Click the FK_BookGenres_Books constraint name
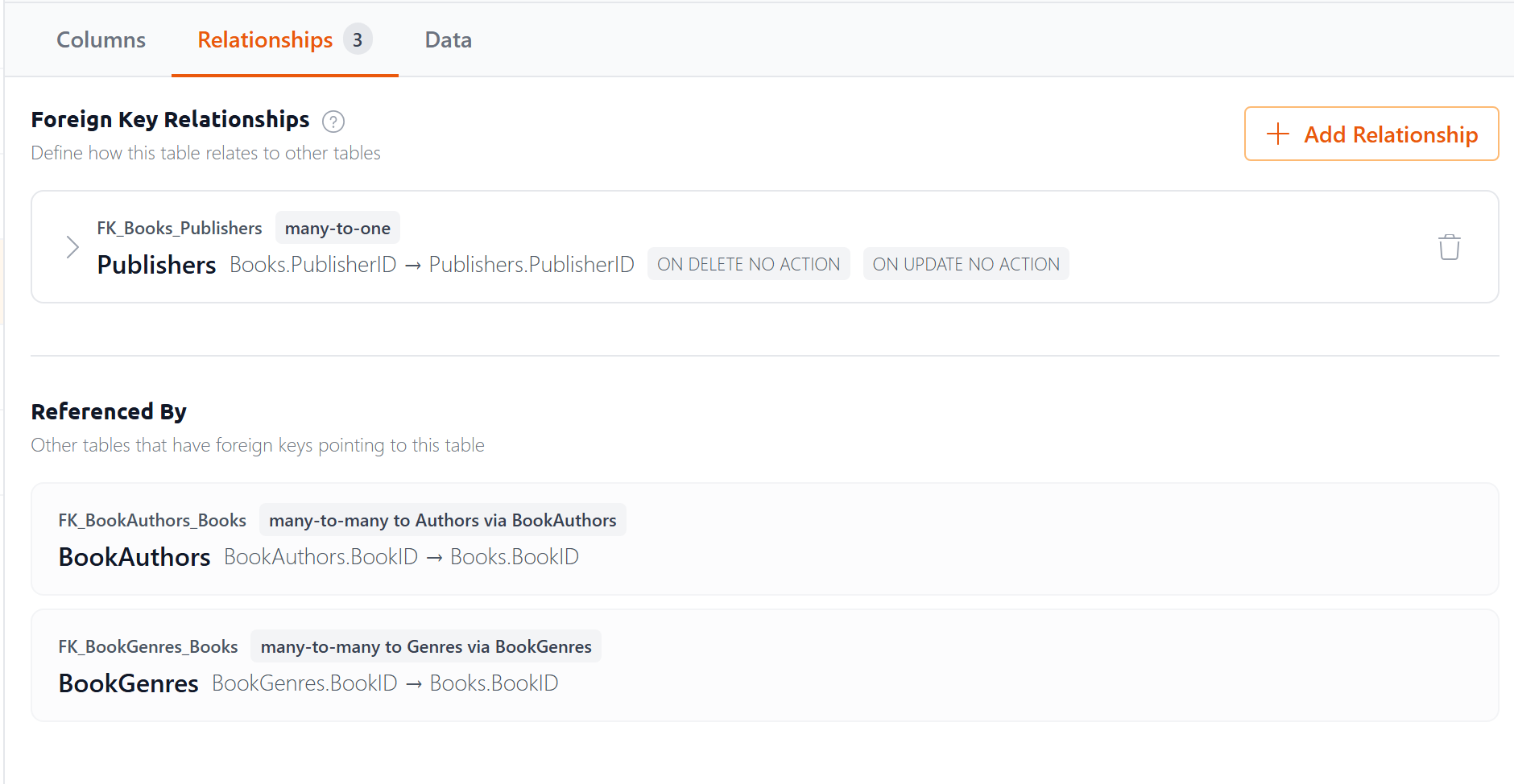Viewport: 1514px width, 784px height. pyautogui.click(x=148, y=646)
